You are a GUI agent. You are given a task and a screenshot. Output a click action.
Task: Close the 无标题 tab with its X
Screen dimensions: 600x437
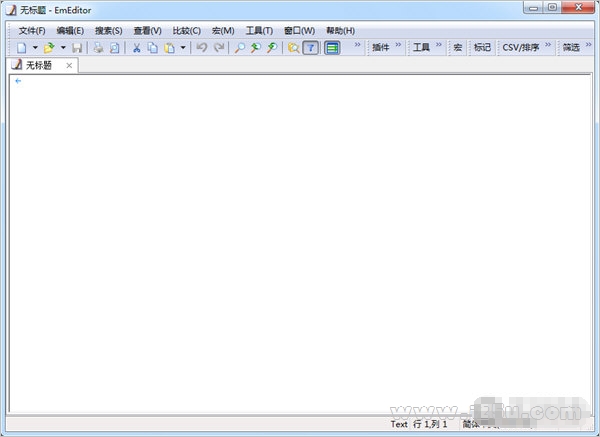(x=69, y=65)
